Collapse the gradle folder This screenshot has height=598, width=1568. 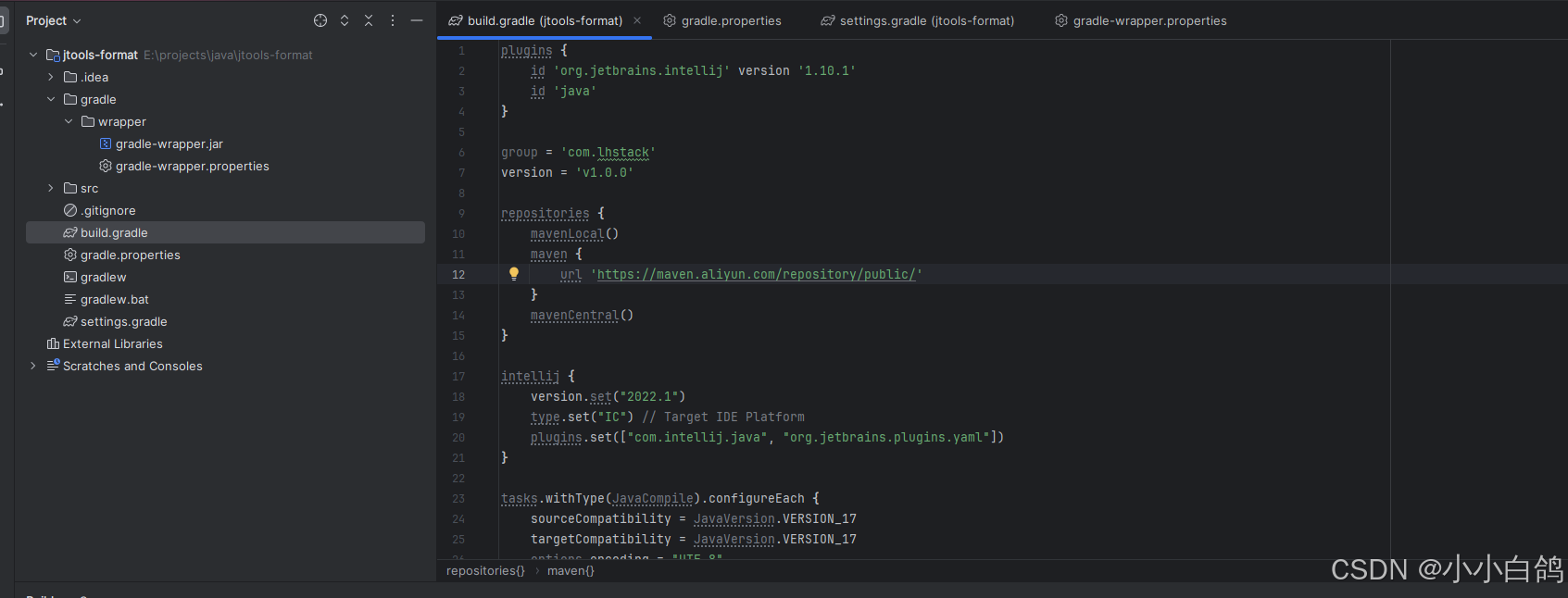(51, 99)
